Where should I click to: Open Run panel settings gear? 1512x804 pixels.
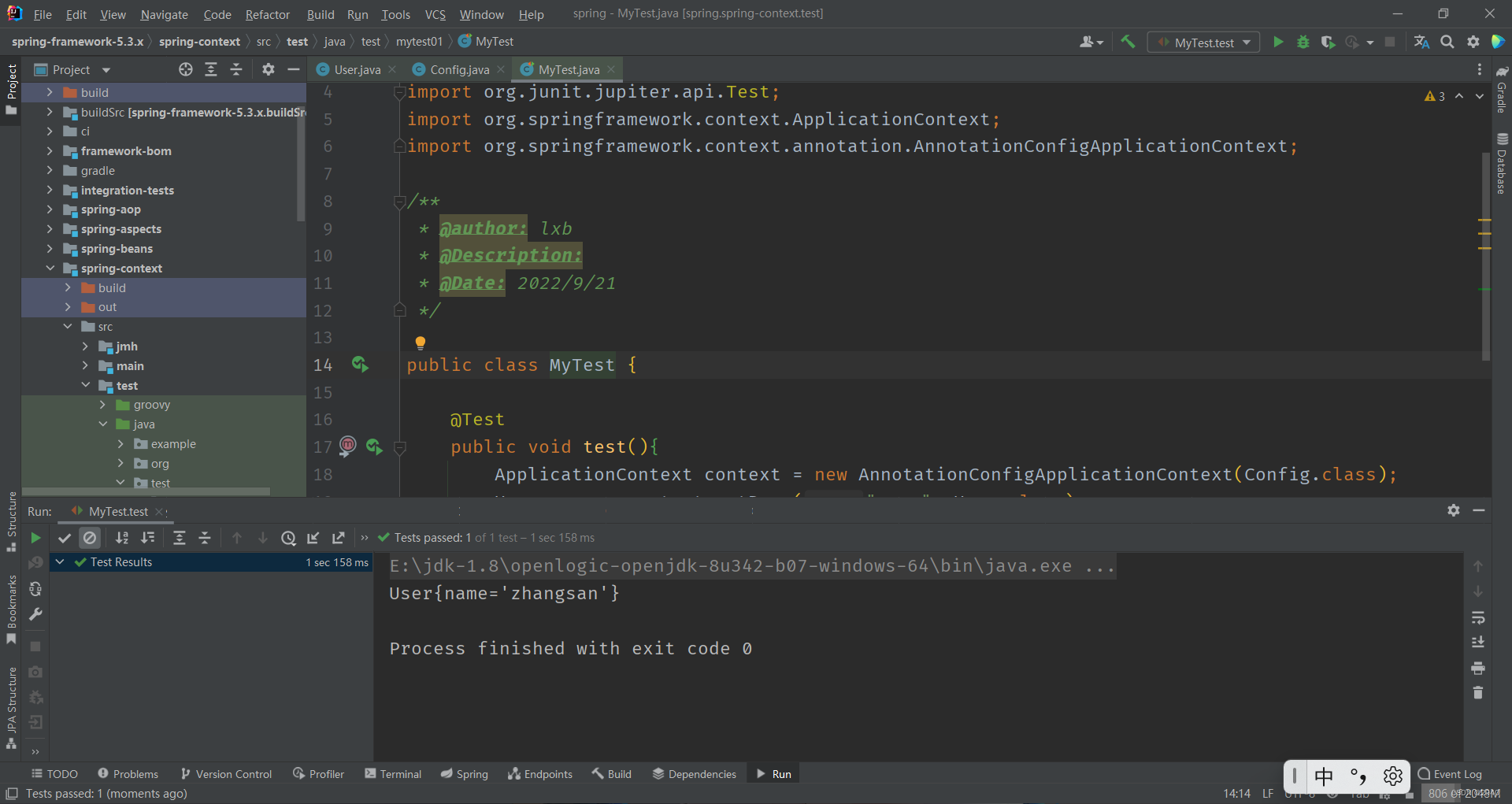pos(1454,510)
